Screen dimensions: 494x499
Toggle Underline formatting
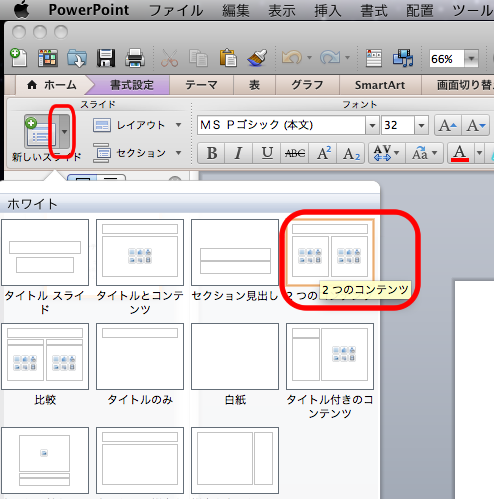[x=267, y=153]
